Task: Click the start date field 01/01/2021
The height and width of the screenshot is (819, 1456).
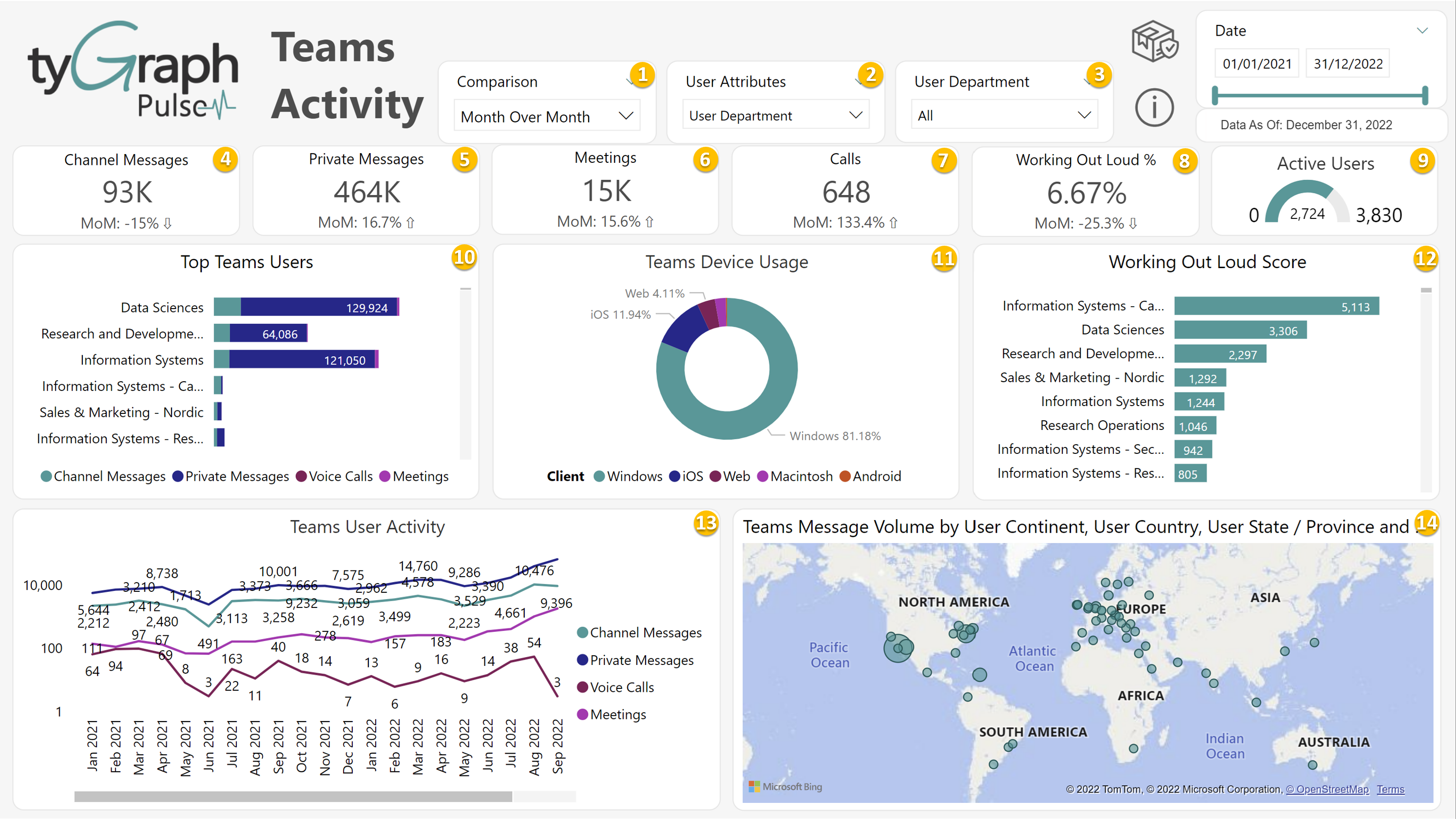Action: 1257,64
